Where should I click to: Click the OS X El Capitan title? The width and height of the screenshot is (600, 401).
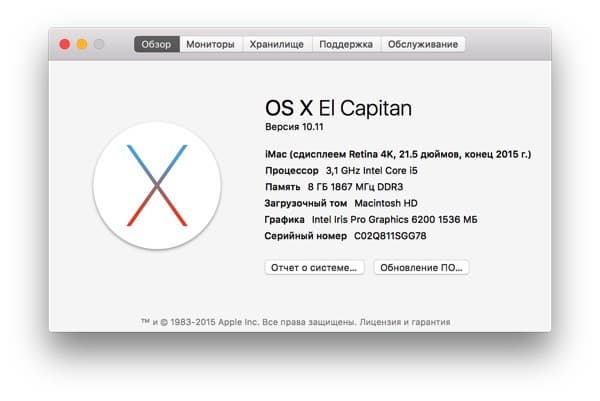[x=339, y=108]
